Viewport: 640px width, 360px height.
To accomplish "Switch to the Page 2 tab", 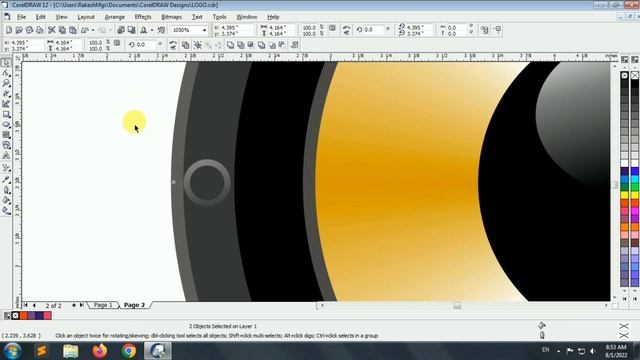I will (x=134, y=305).
